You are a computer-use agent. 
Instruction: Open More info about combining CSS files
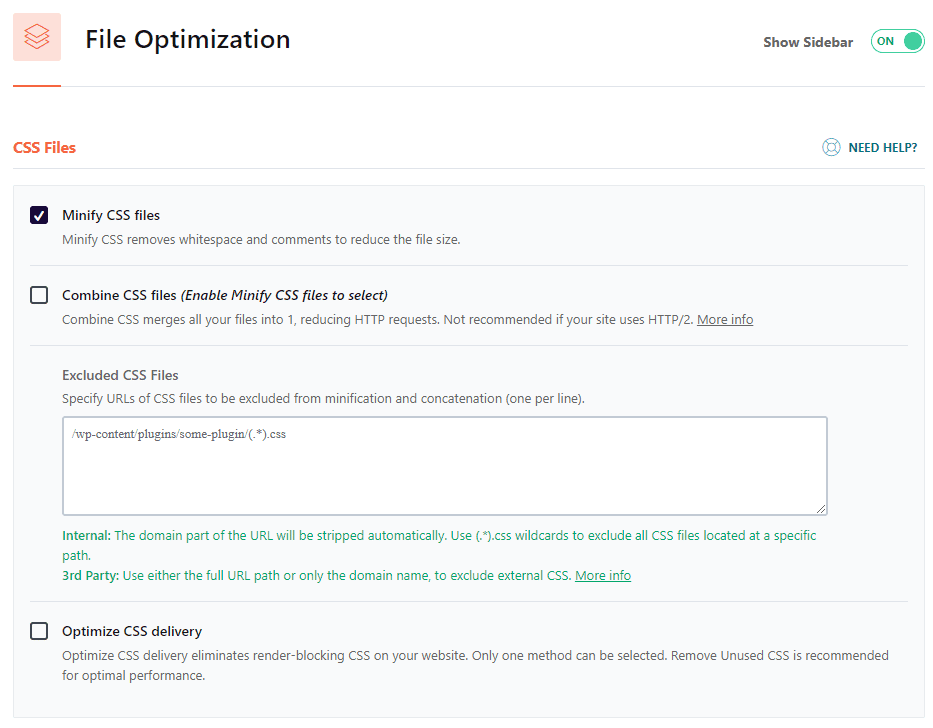[724, 319]
